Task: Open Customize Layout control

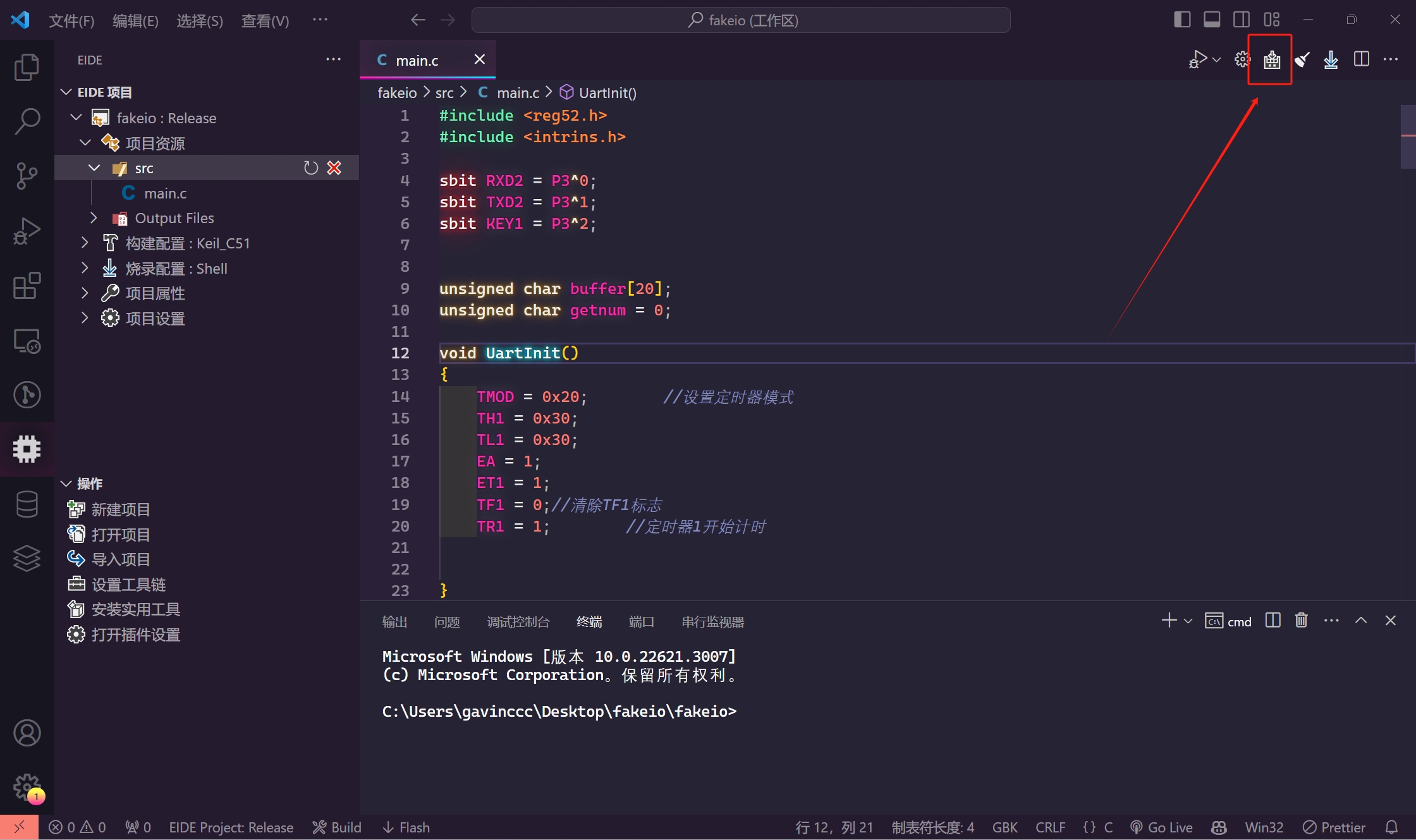Action: 1271,20
